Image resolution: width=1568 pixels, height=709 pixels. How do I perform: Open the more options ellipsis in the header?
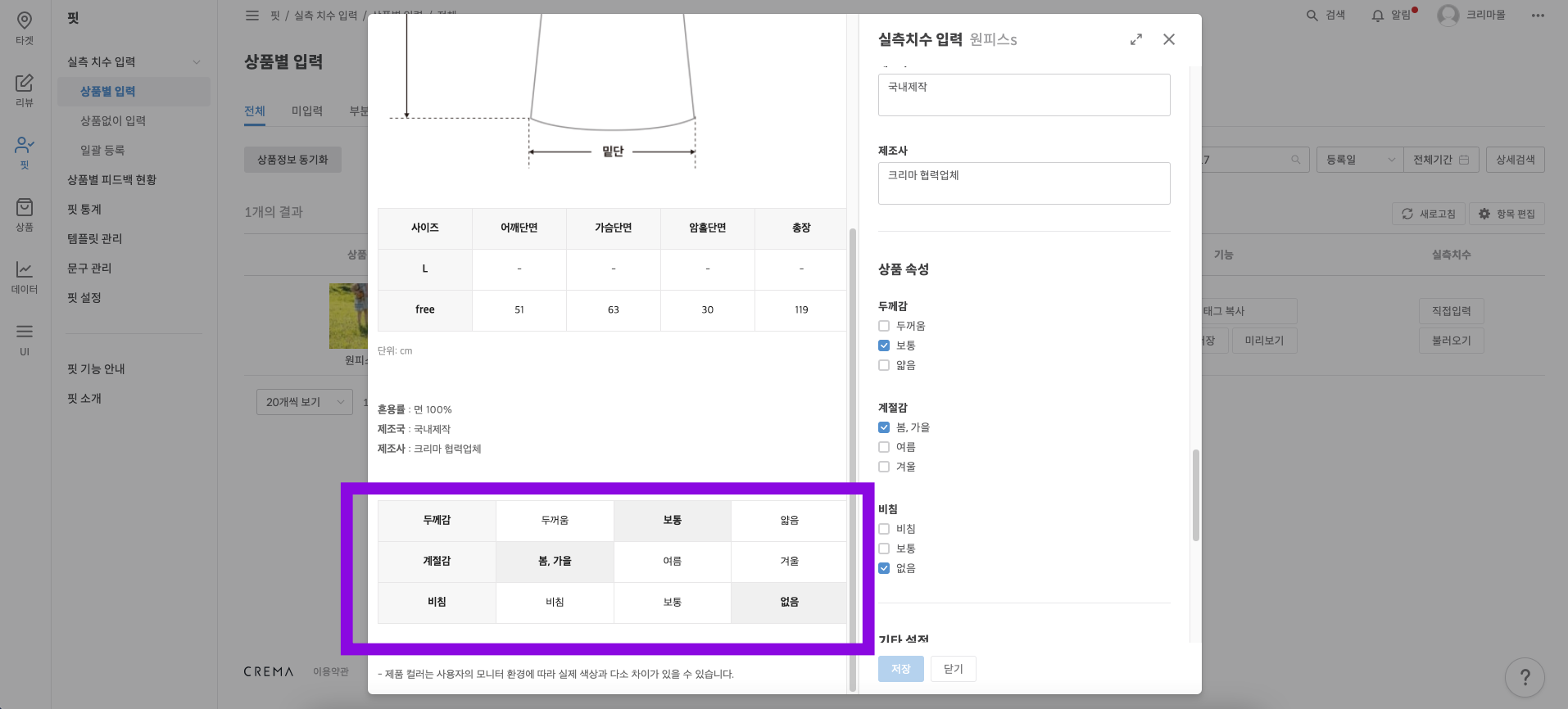pyautogui.click(x=1538, y=16)
